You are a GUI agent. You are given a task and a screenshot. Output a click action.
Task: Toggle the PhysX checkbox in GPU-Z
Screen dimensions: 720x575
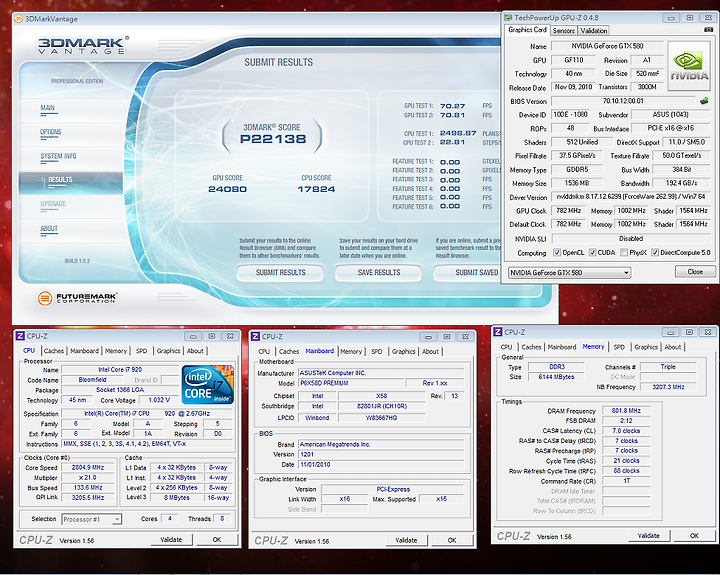click(x=624, y=253)
